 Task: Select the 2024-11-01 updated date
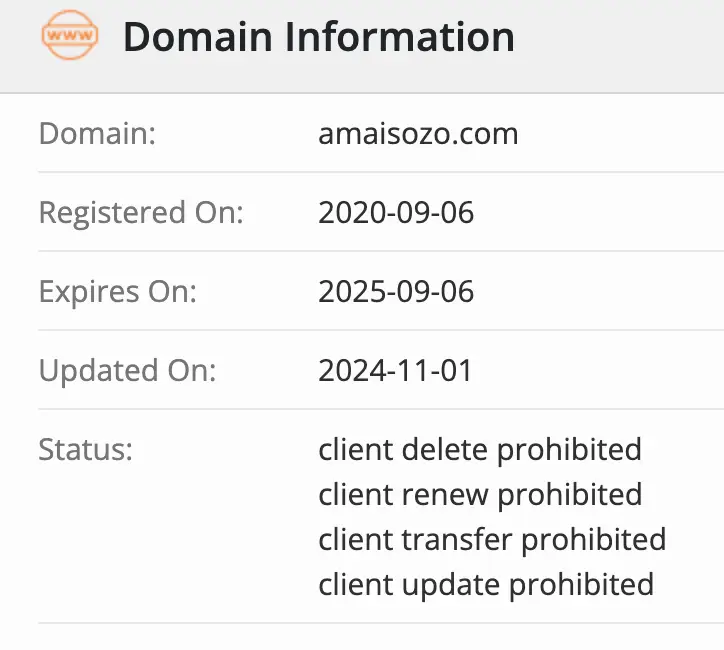[x=395, y=370]
